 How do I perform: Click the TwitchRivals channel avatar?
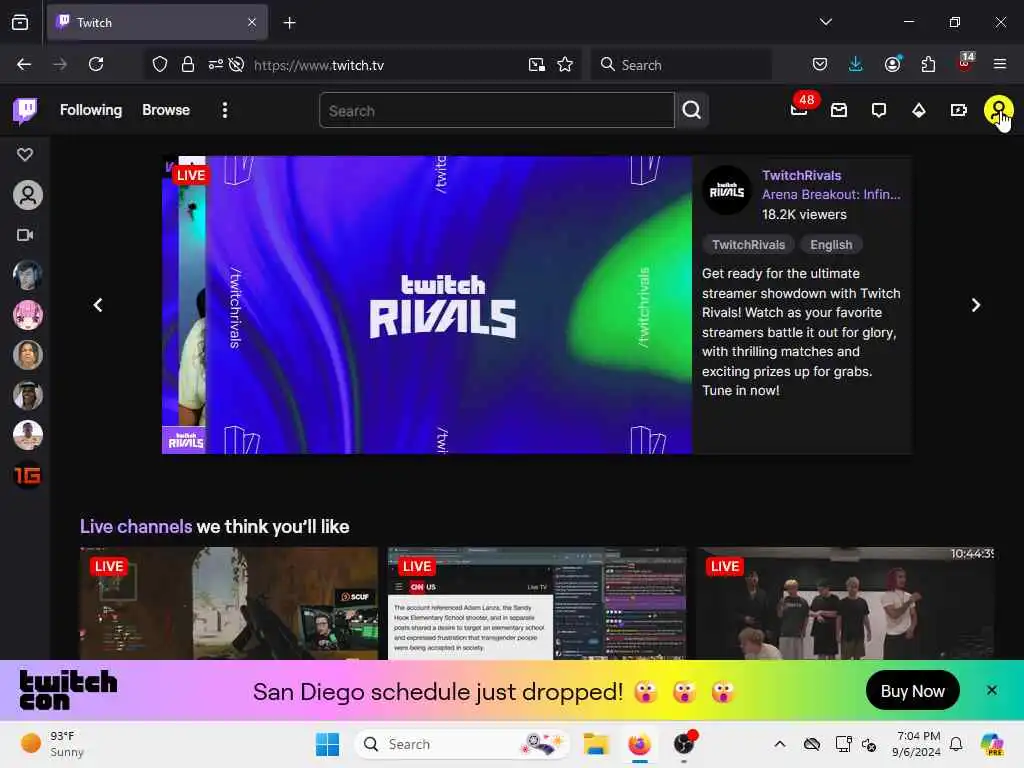pyautogui.click(x=727, y=191)
